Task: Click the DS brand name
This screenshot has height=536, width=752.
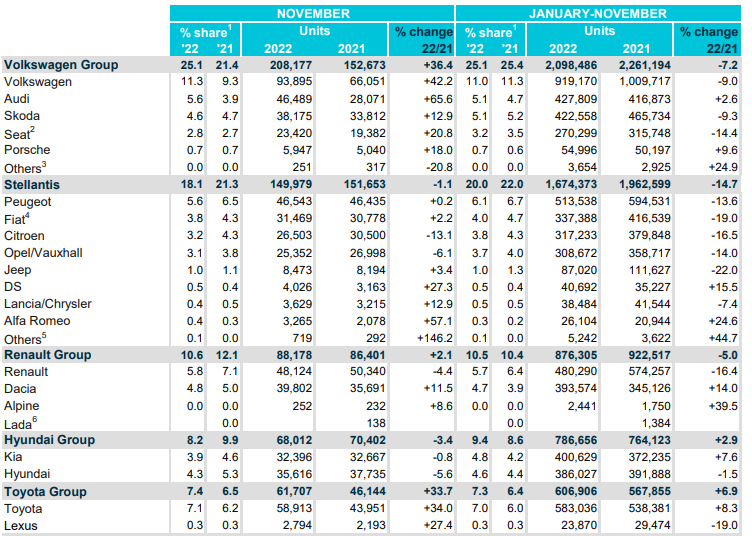Action: (12, 287)
